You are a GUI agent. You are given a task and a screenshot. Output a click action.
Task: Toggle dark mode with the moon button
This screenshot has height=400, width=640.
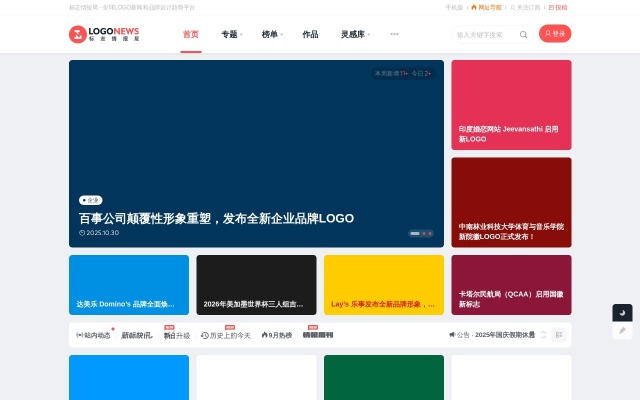(622, 313)
